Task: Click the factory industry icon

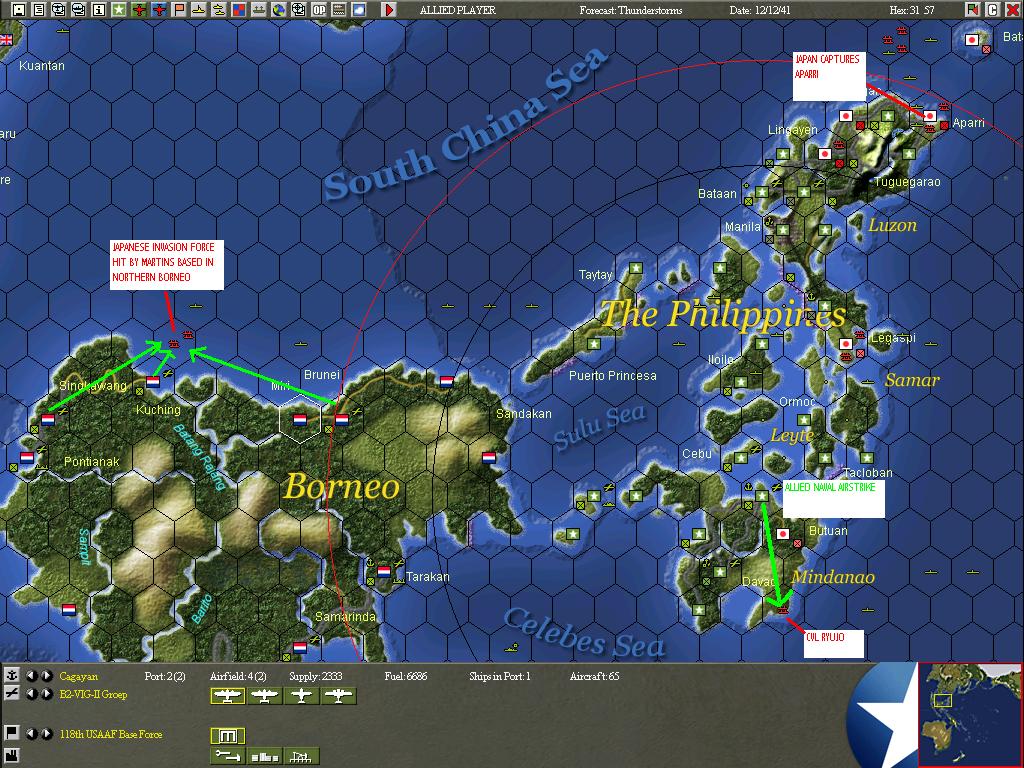Action: click(x=11, y=758)
